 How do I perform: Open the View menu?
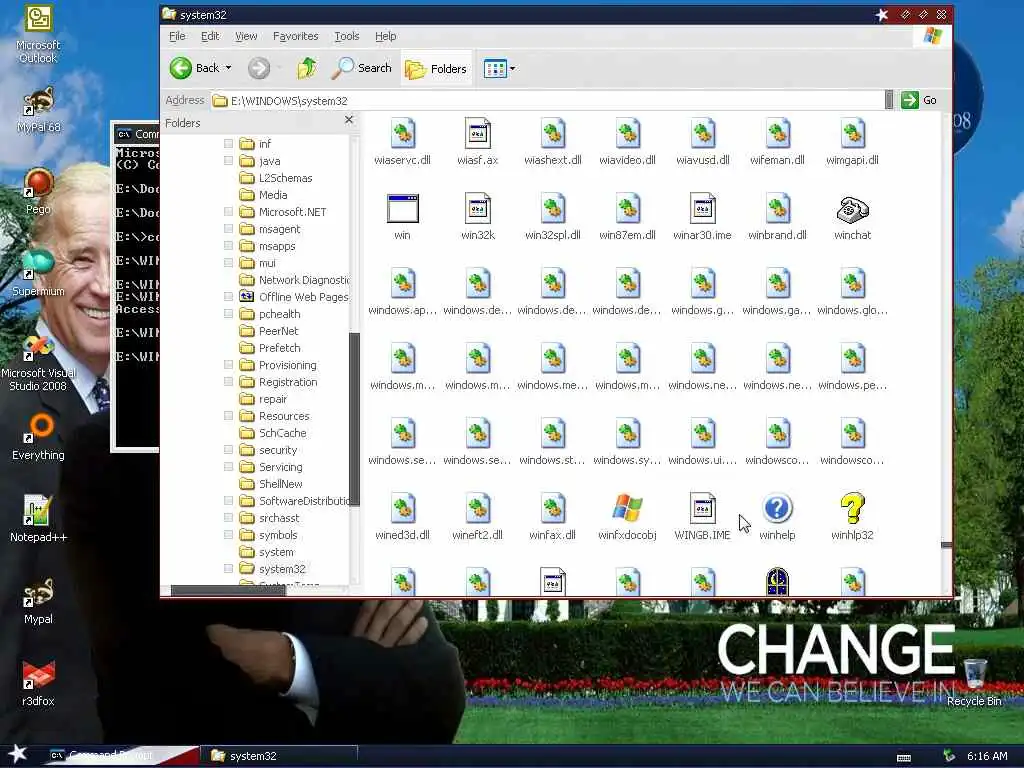pyautogui.click(x=246, y=36)
